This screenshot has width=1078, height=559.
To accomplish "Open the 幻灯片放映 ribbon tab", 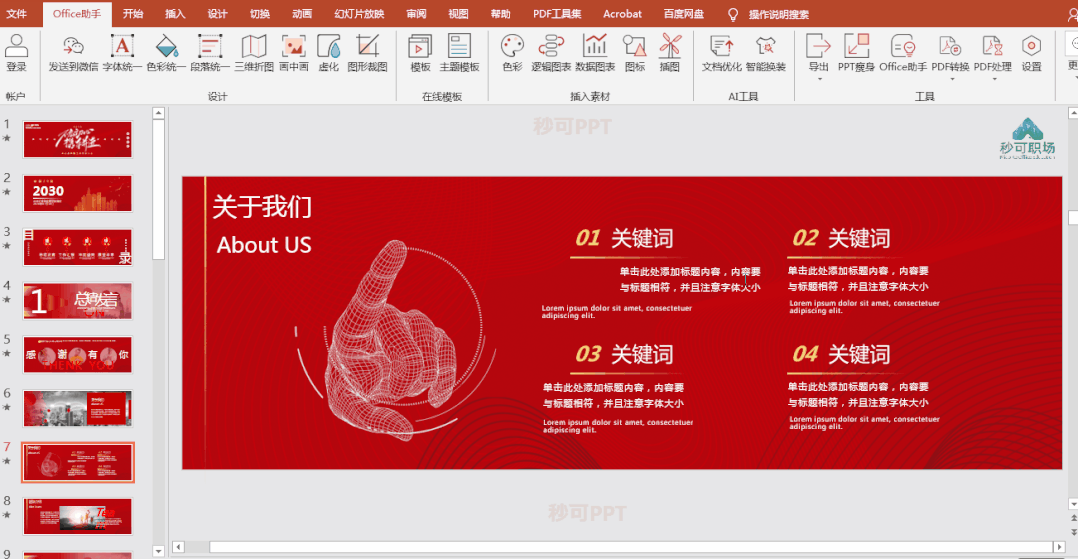I will (x=359, y=14).
